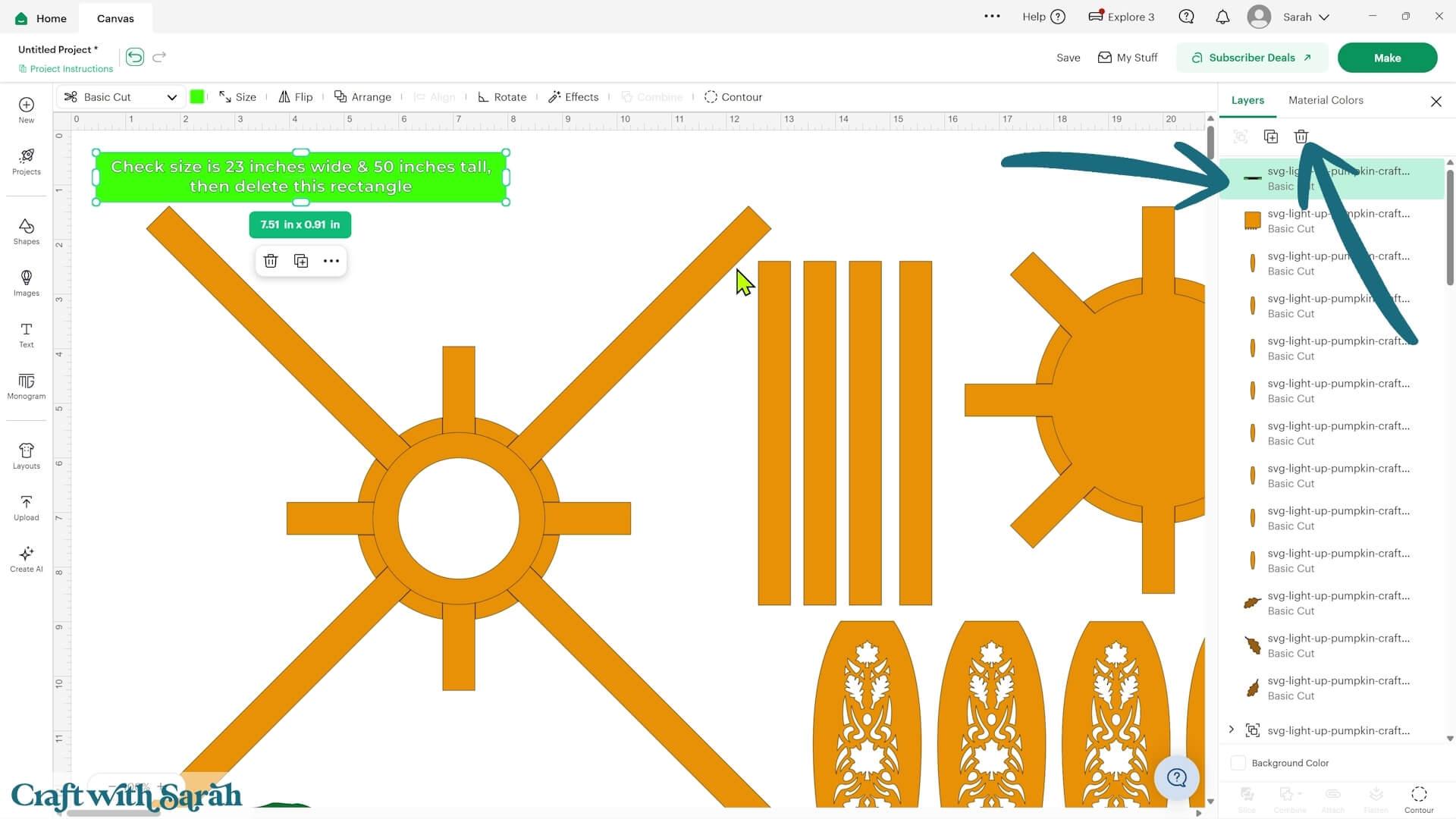This screenshot has width=1456, height=819.
Task: Open Create AI tool
Action: click(26, 559)
